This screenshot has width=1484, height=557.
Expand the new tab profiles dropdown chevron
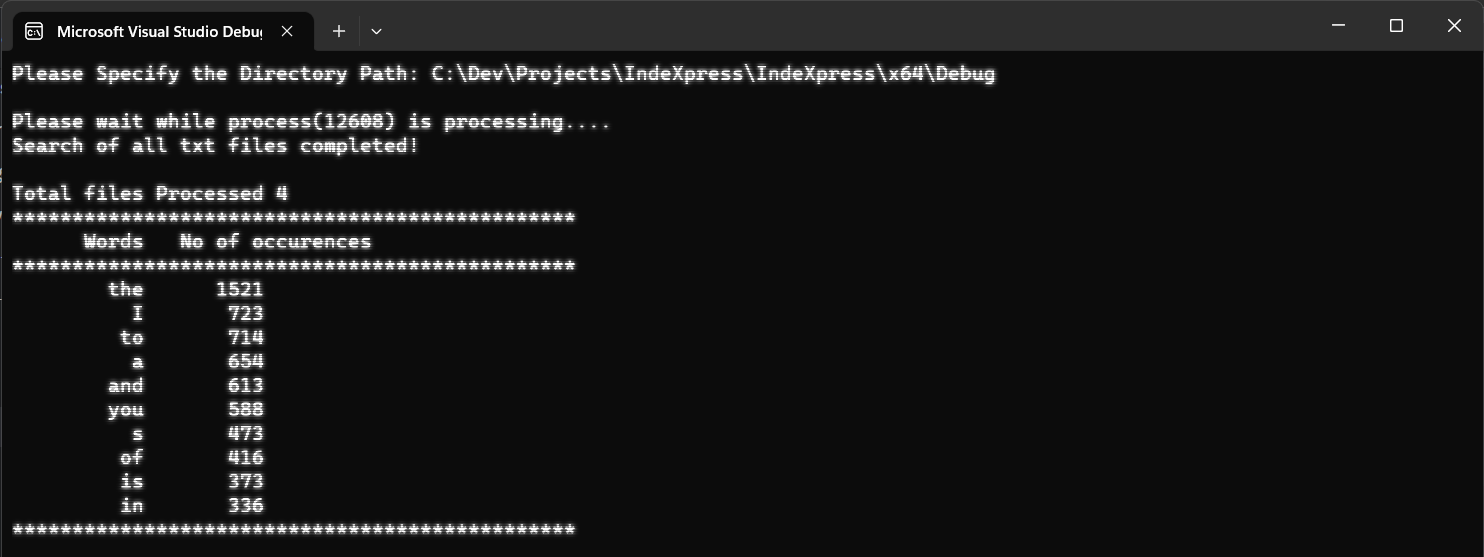coord(376,32)
